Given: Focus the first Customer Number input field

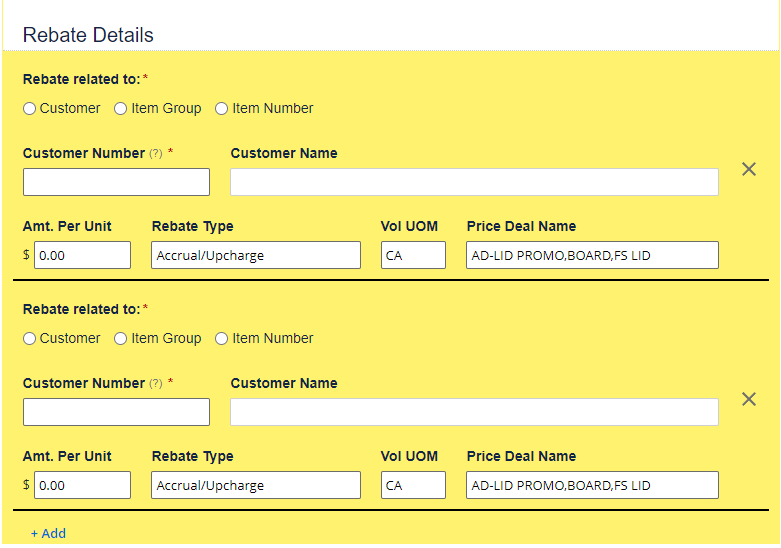Looking at the screenshot, I should pyautogui.click(x=117, y=182).
